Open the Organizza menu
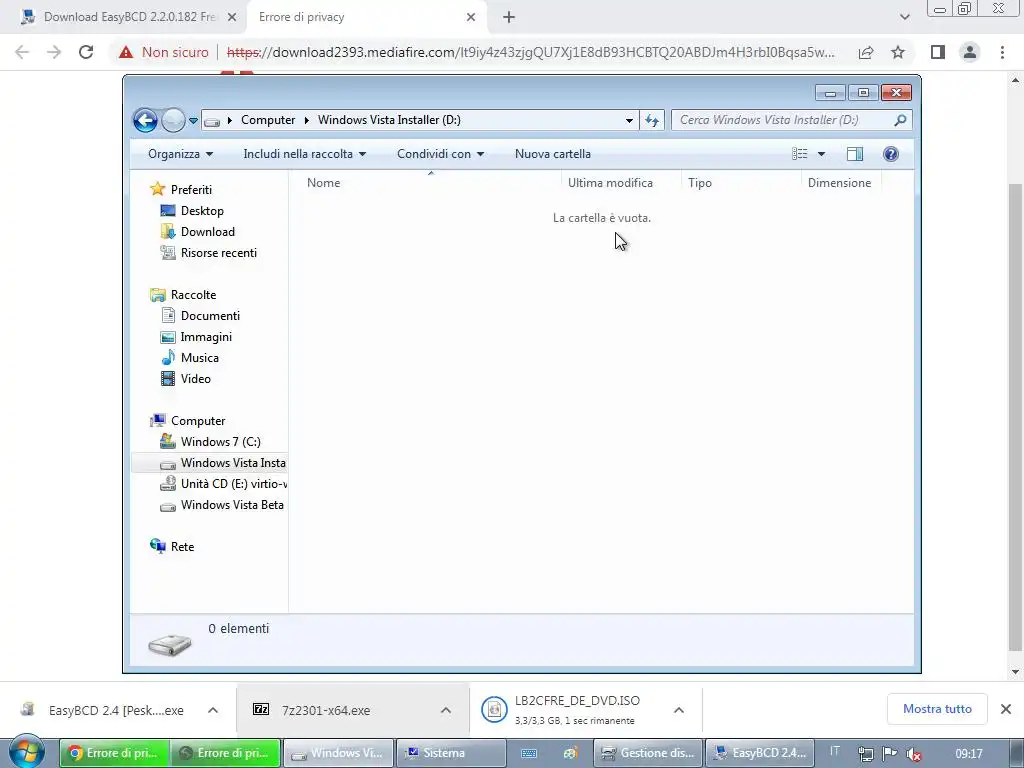Viewport: 1024px width, 768px height. click(180, 154)
